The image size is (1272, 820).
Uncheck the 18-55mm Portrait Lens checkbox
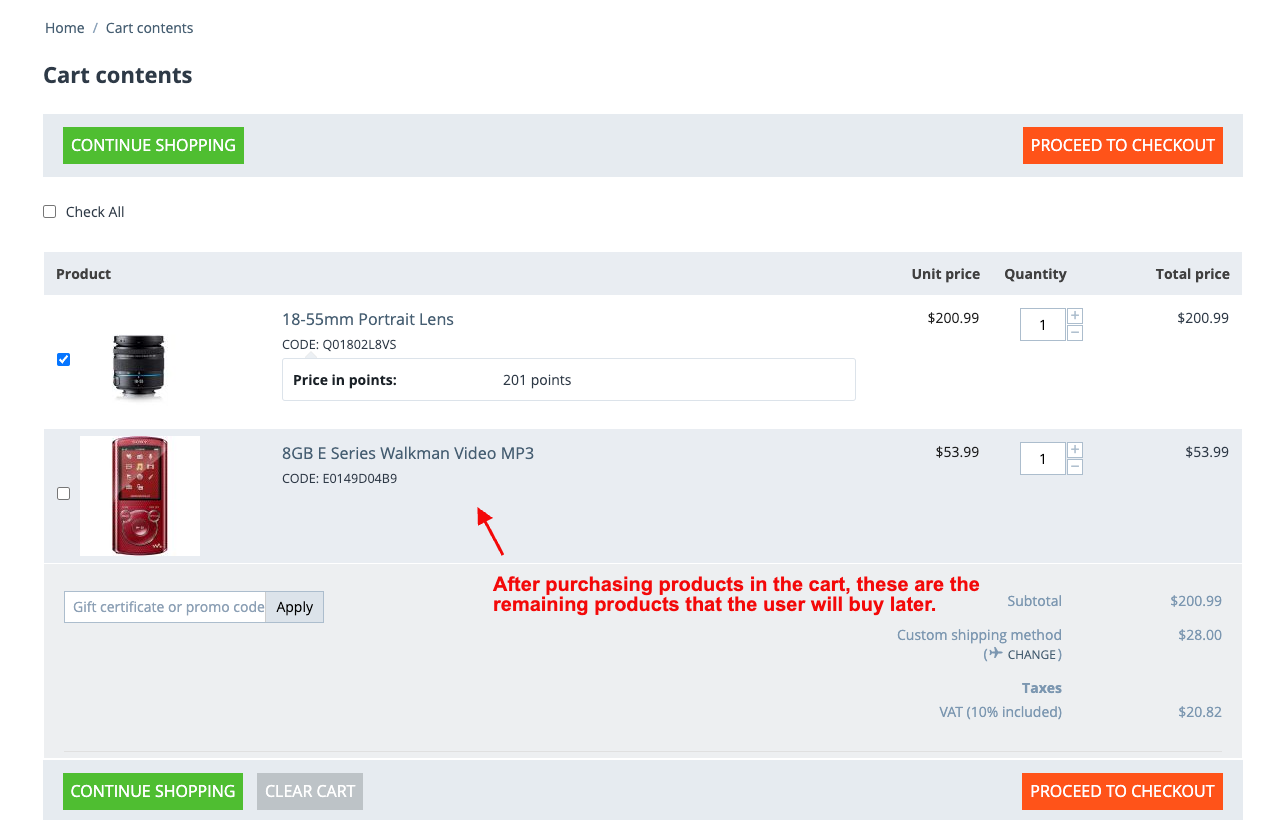point(64,360)
